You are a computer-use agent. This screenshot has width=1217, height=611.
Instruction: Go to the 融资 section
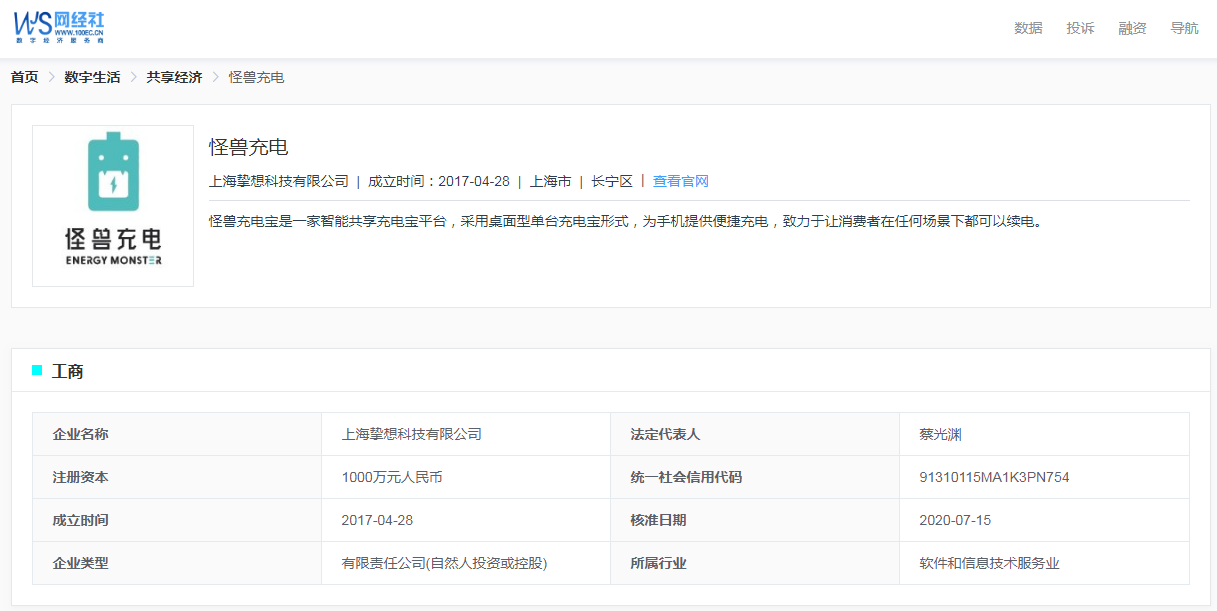click(1132, 28)
